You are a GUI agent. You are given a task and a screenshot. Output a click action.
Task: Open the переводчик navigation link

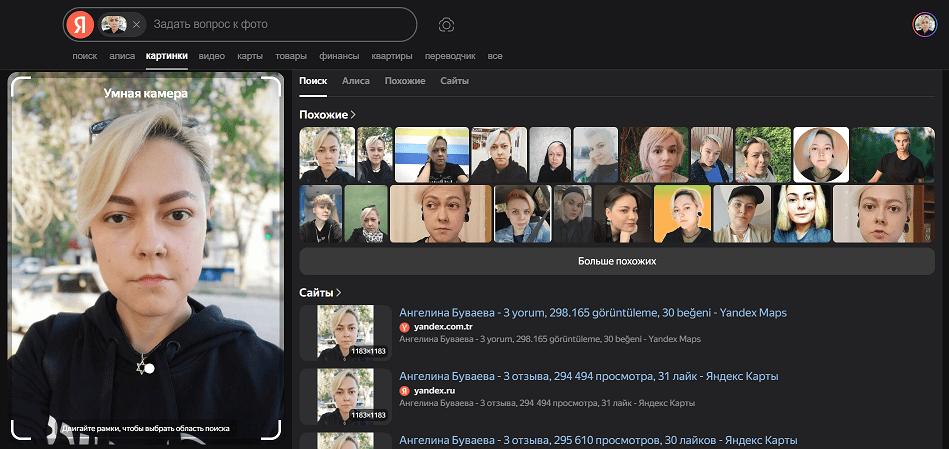[x=449, y=56]
